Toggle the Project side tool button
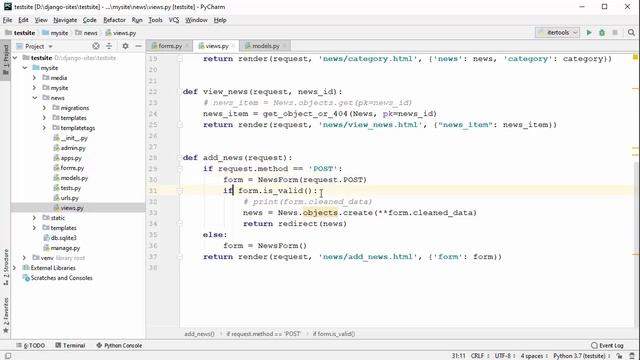The width and height of the screenshot is (640, 360). coord(5,60)
